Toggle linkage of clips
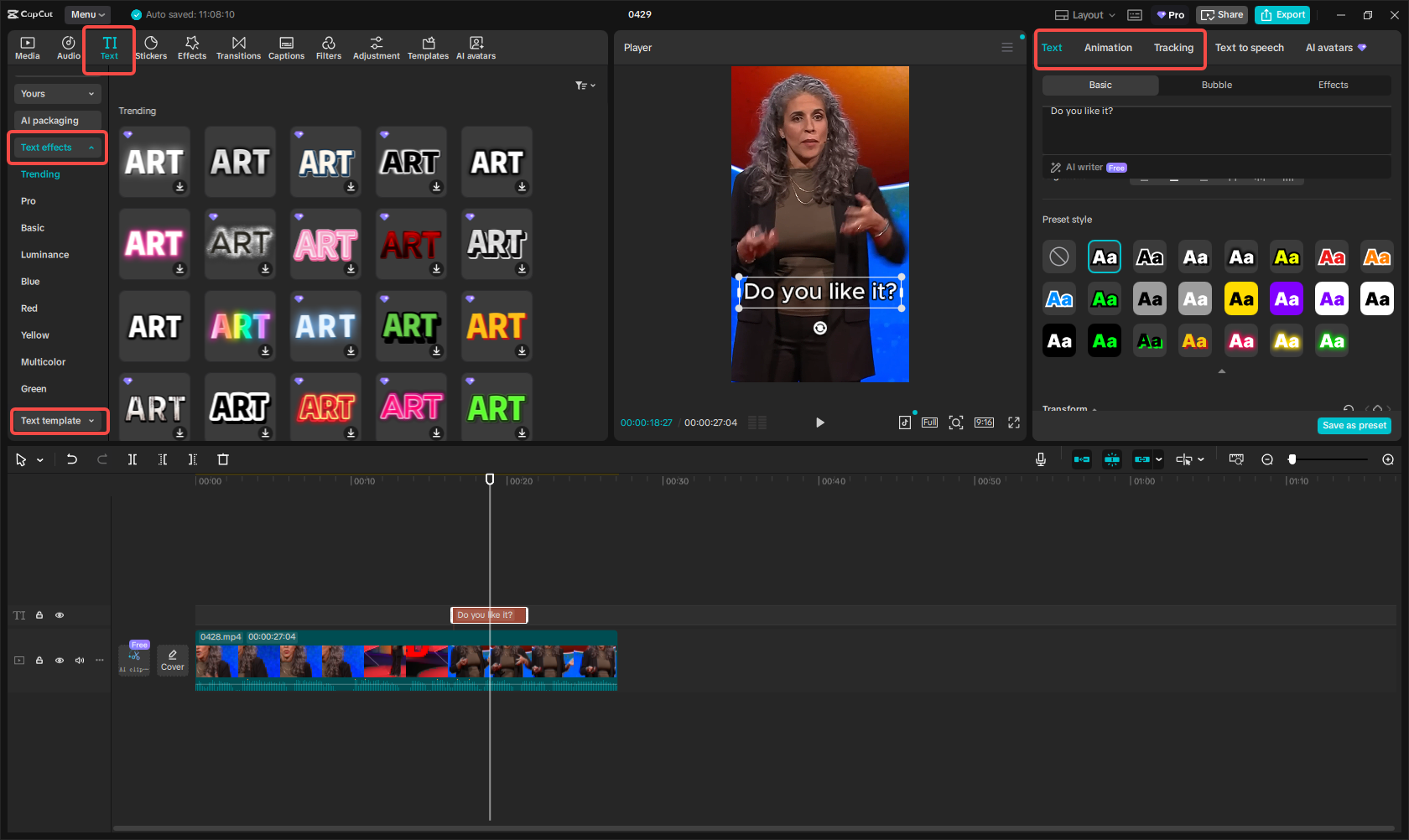The height and width of the screenshot is (840, 1409). tap(1141, 459)
